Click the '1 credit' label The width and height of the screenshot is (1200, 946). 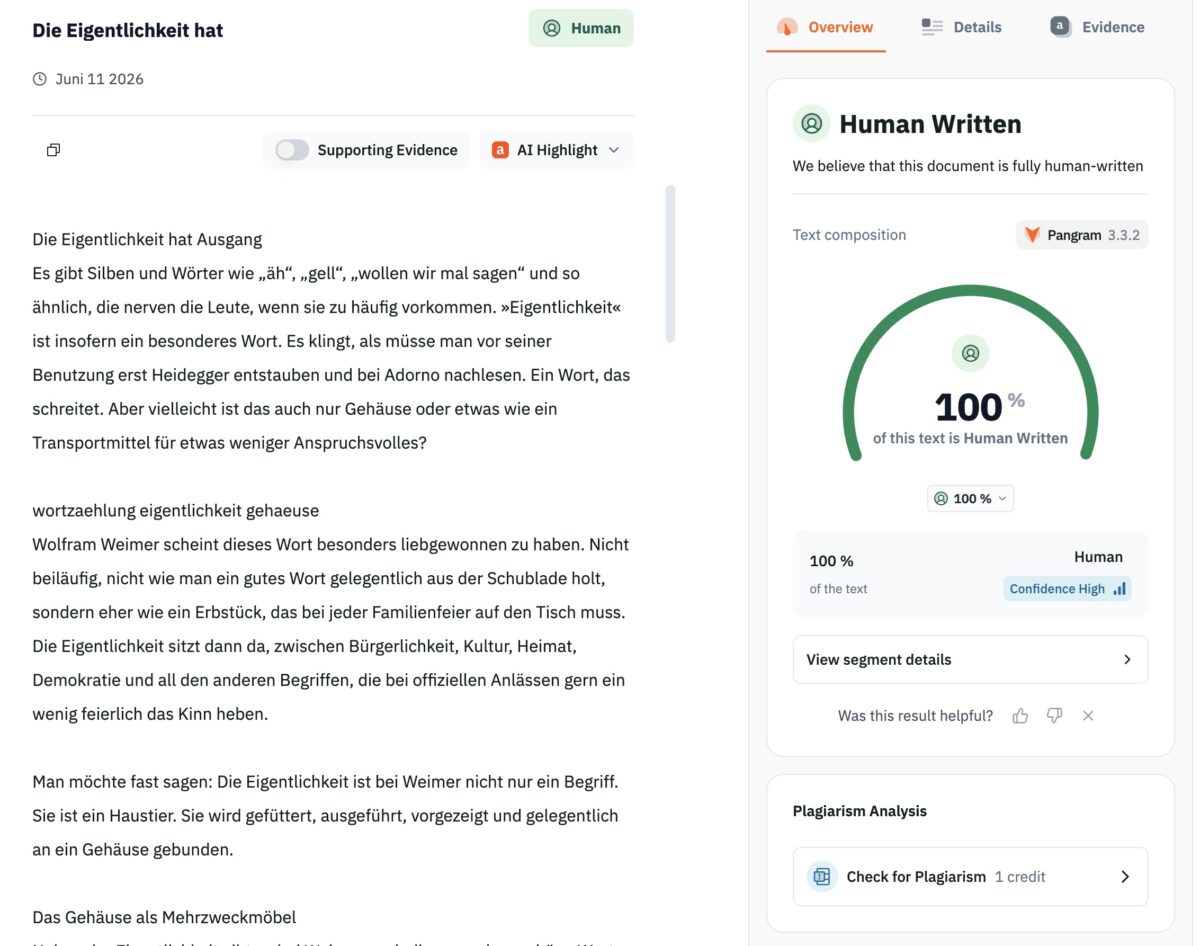[x=1020, y=876]
